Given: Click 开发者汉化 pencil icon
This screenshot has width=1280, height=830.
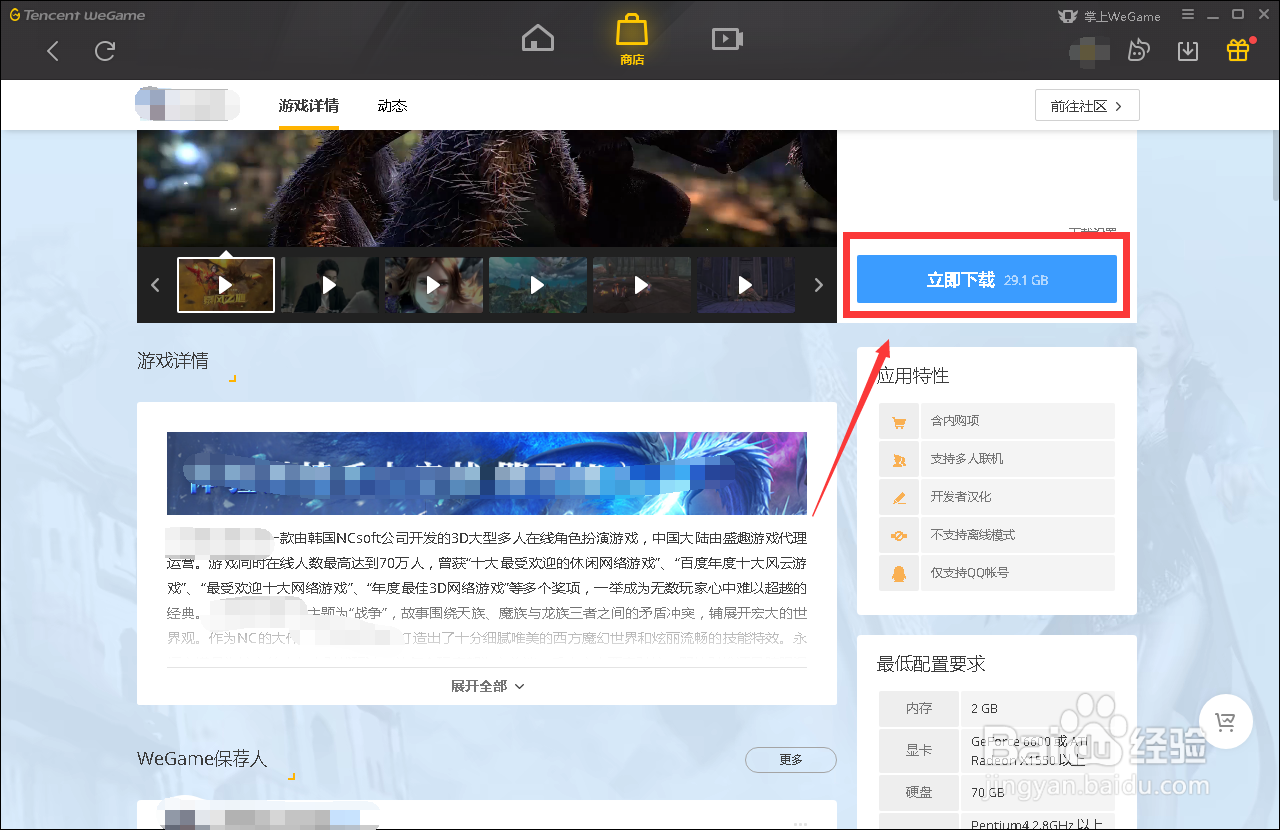Looking at the screenshot, I should [x=898, y=497].
